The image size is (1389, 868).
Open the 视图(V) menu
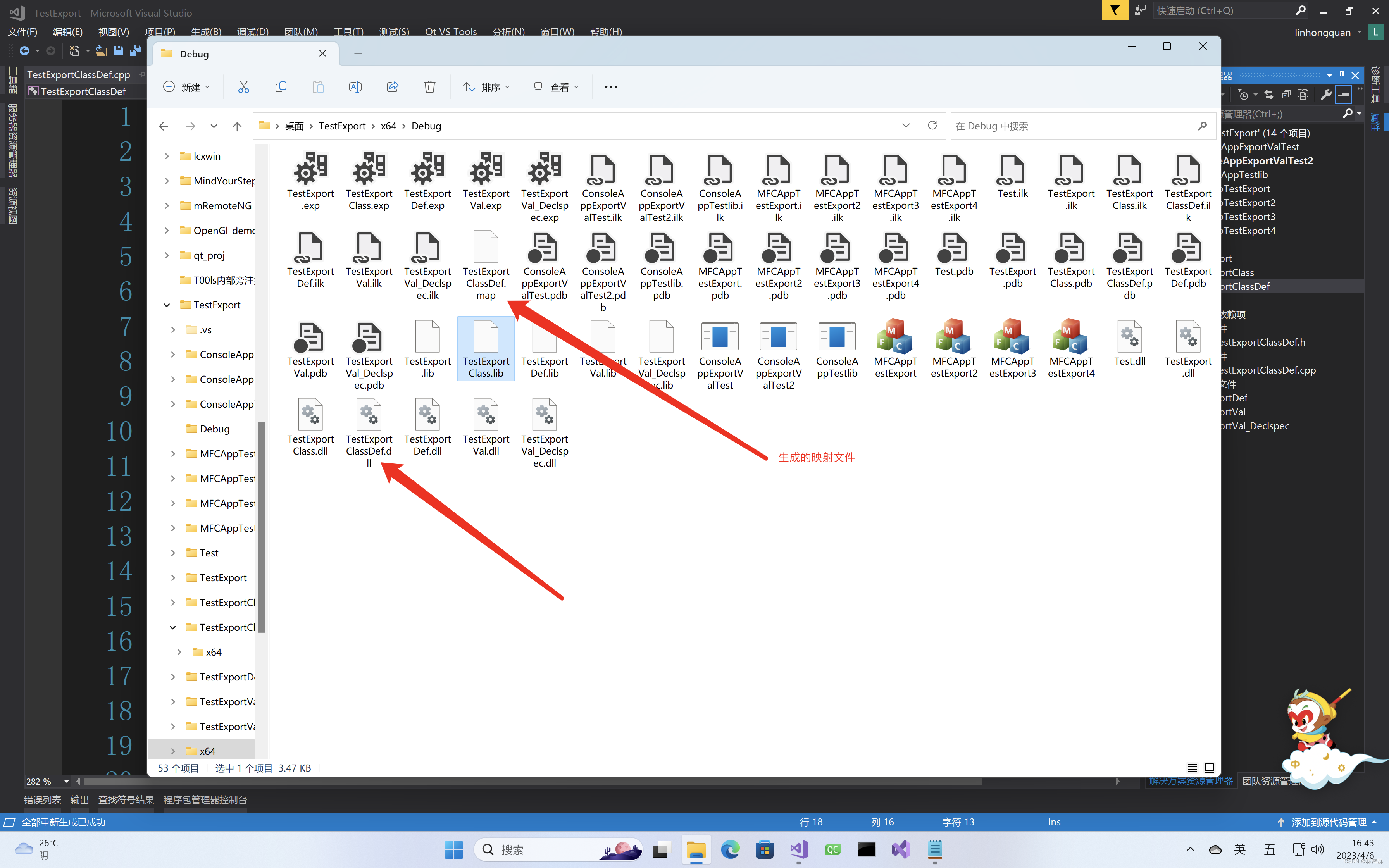pos(113,31)
